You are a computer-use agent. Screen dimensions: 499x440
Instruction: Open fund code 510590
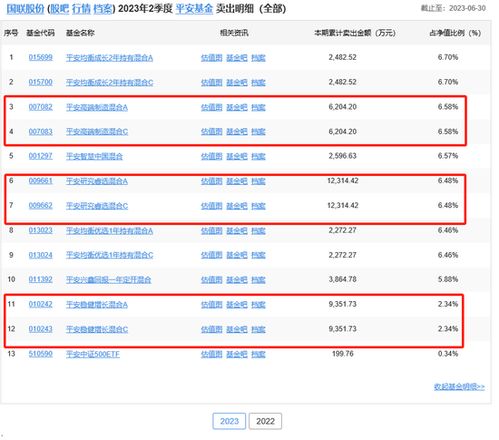(x=41, y=354)
